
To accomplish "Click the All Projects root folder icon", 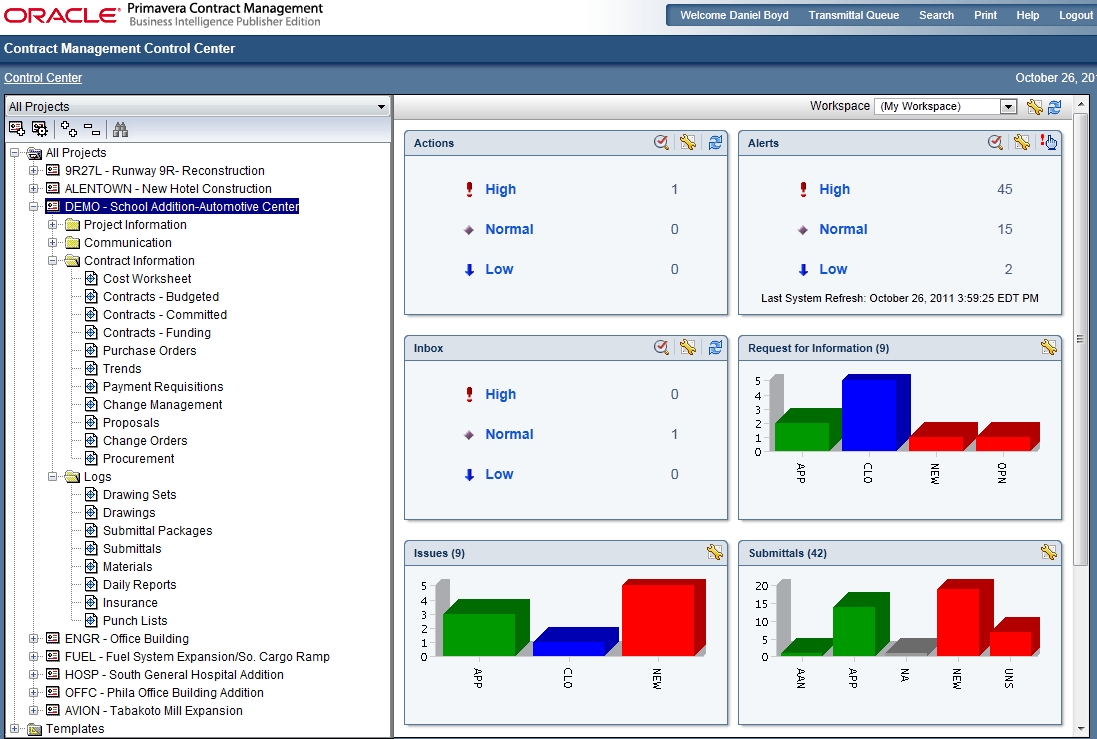I will pos(34,153).
